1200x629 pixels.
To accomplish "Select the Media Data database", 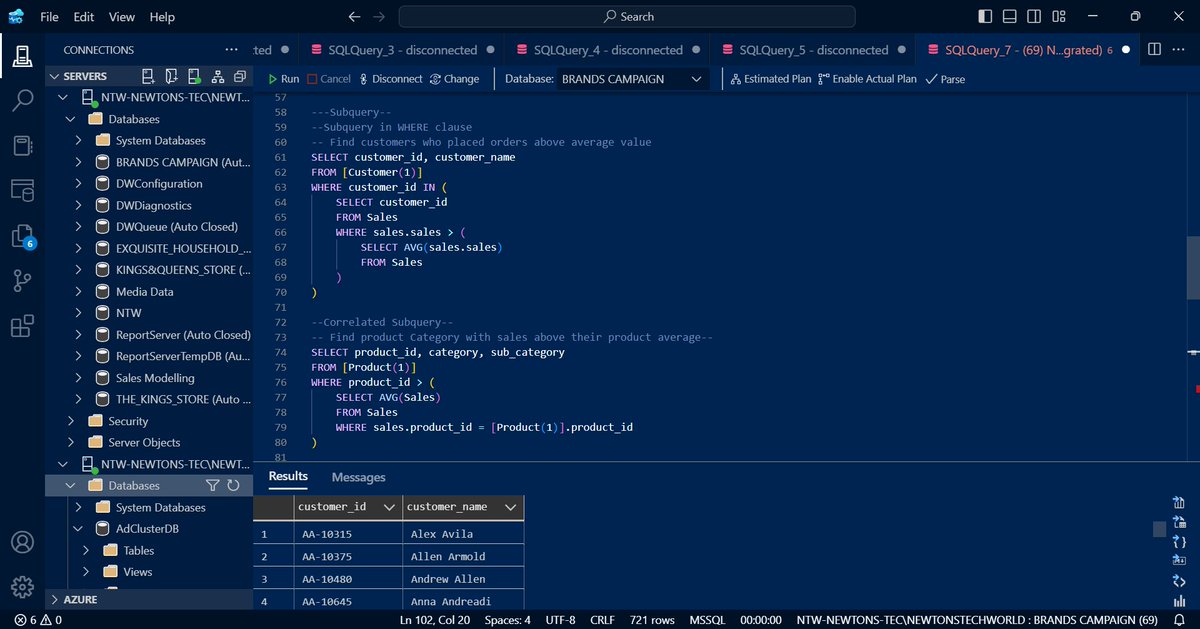I will (x=144, y=292).
